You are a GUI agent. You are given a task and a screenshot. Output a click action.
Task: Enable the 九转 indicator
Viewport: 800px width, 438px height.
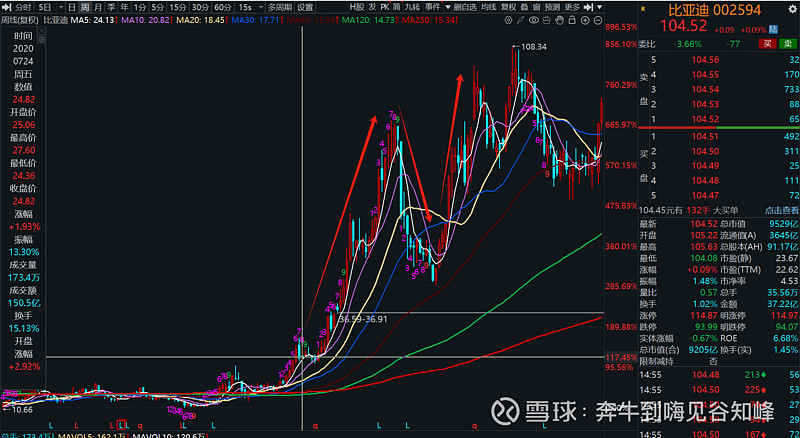pos(412,7)
